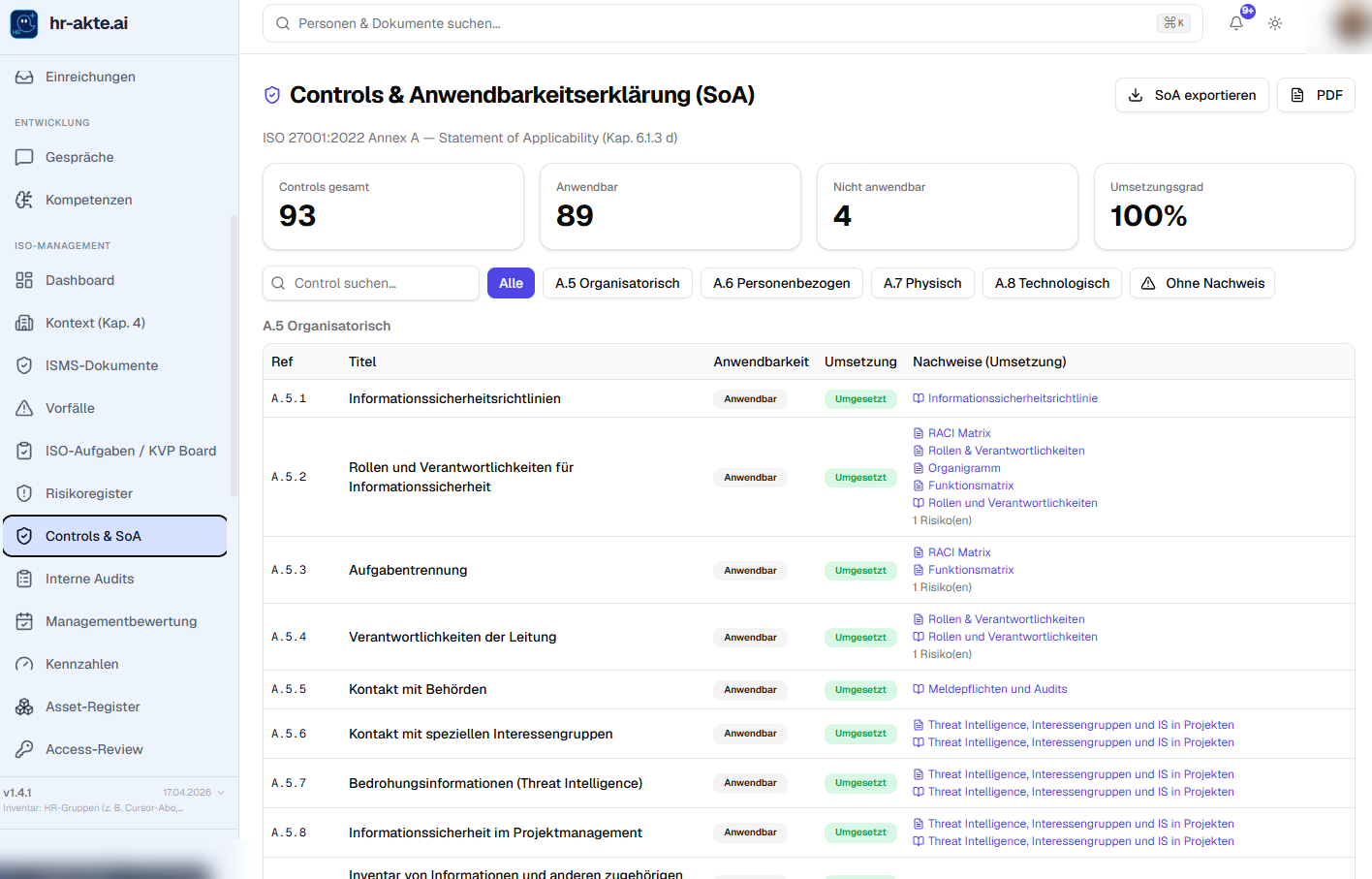Click the Kompetenzen brain icon
Viewport: 1372px width, 879px height.
click(x=24, y=200)
